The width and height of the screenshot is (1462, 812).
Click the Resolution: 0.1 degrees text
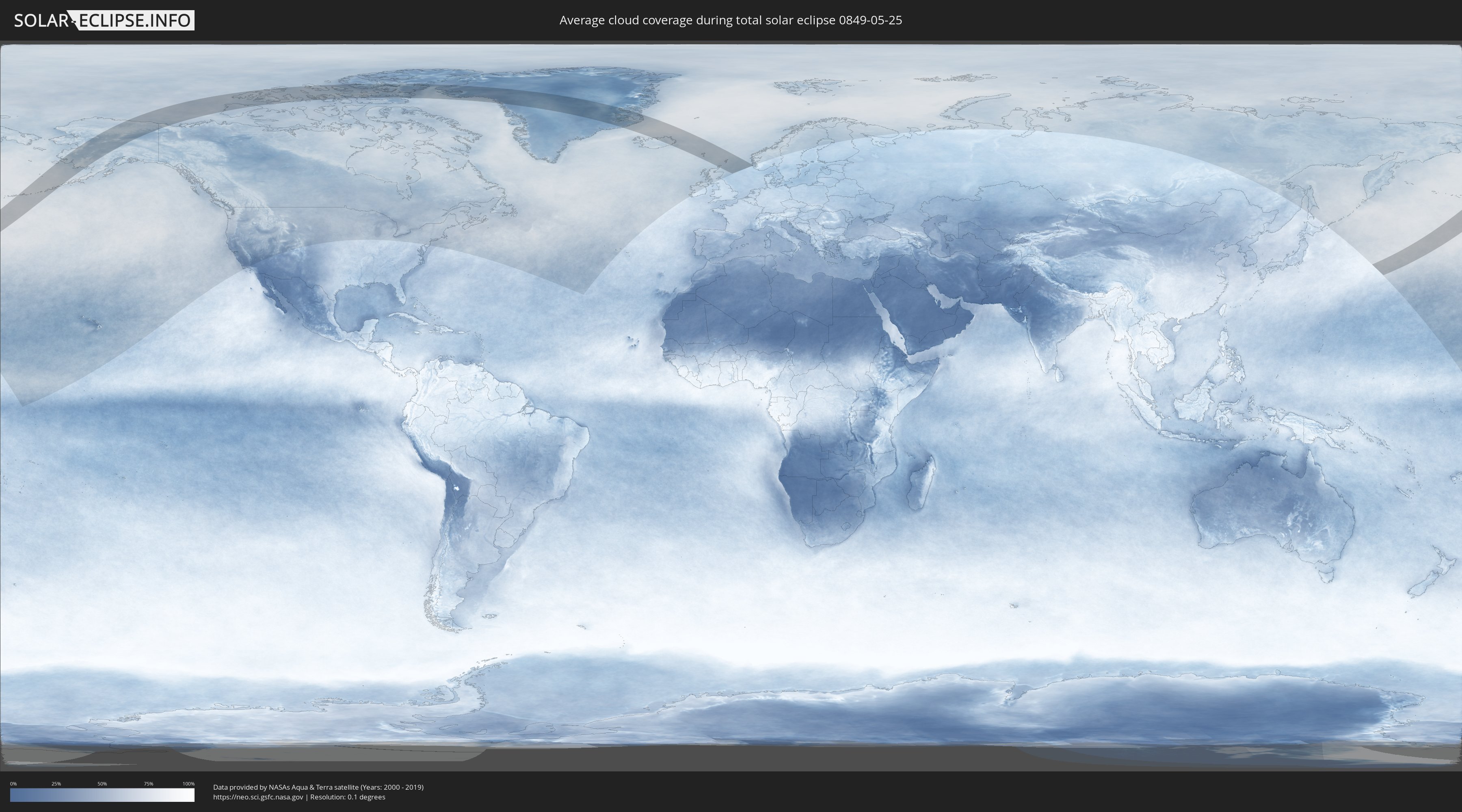point(347,797)
